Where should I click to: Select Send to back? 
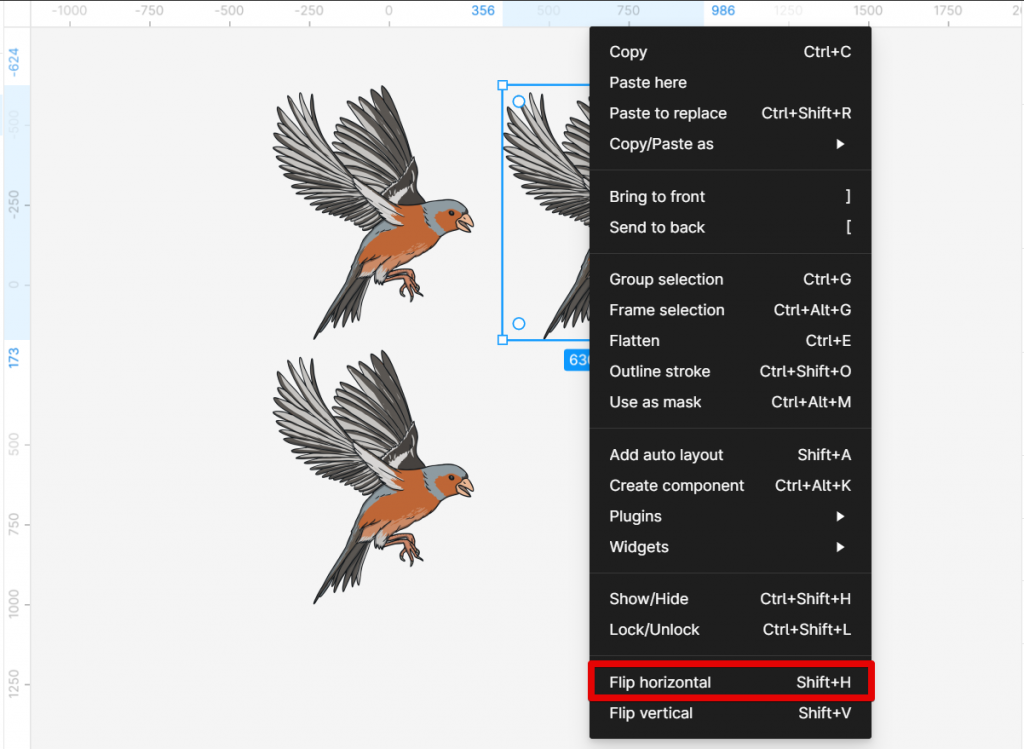click(657, 227)
